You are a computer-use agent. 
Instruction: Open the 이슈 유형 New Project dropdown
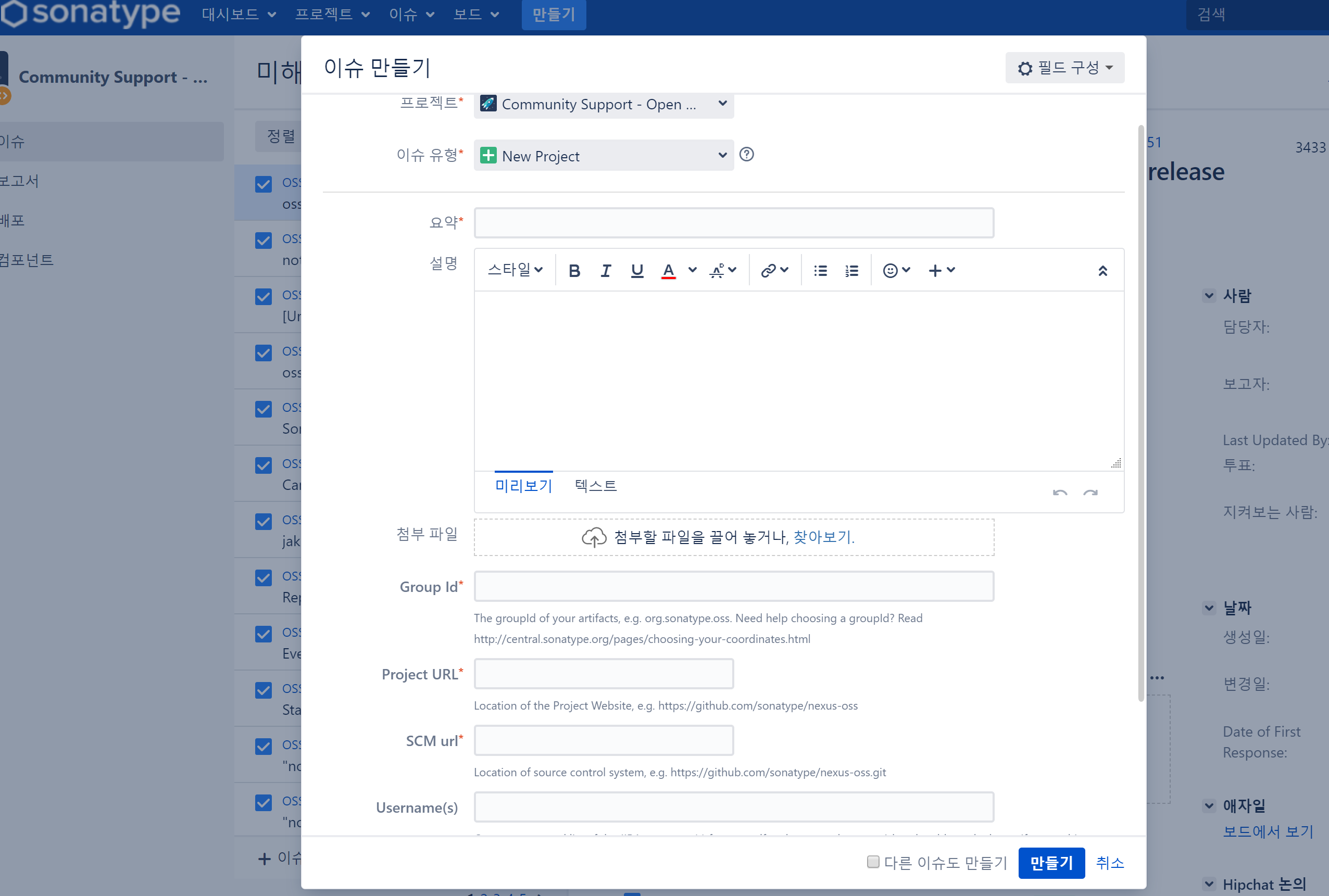603,156
